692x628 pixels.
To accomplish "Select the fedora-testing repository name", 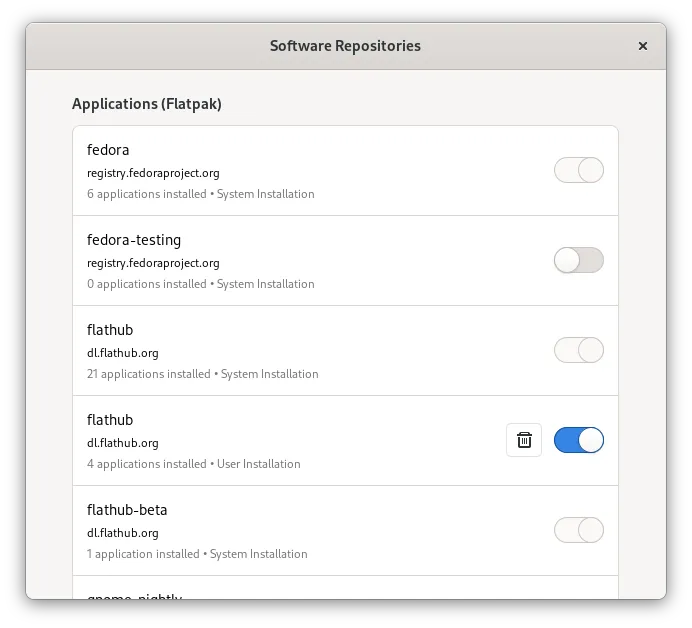I will [x=134, y=240].
